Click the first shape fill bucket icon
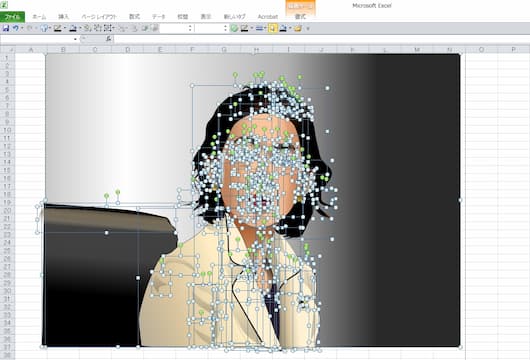 tap(73, 28)
